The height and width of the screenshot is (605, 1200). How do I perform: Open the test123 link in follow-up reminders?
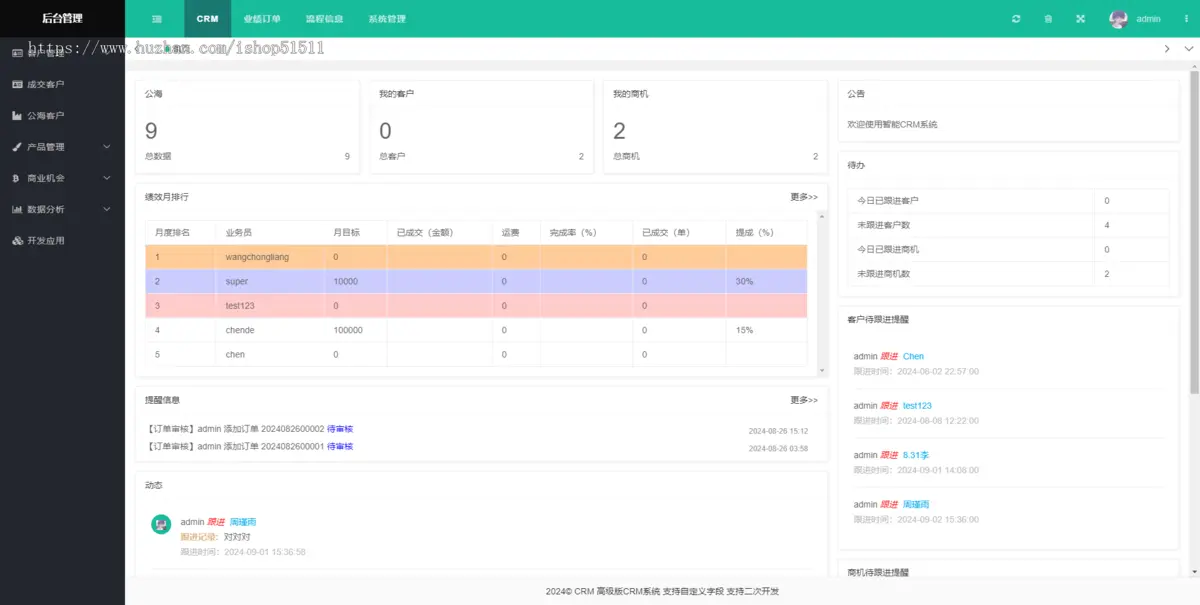pyautogui.click(x=917, y=406)
